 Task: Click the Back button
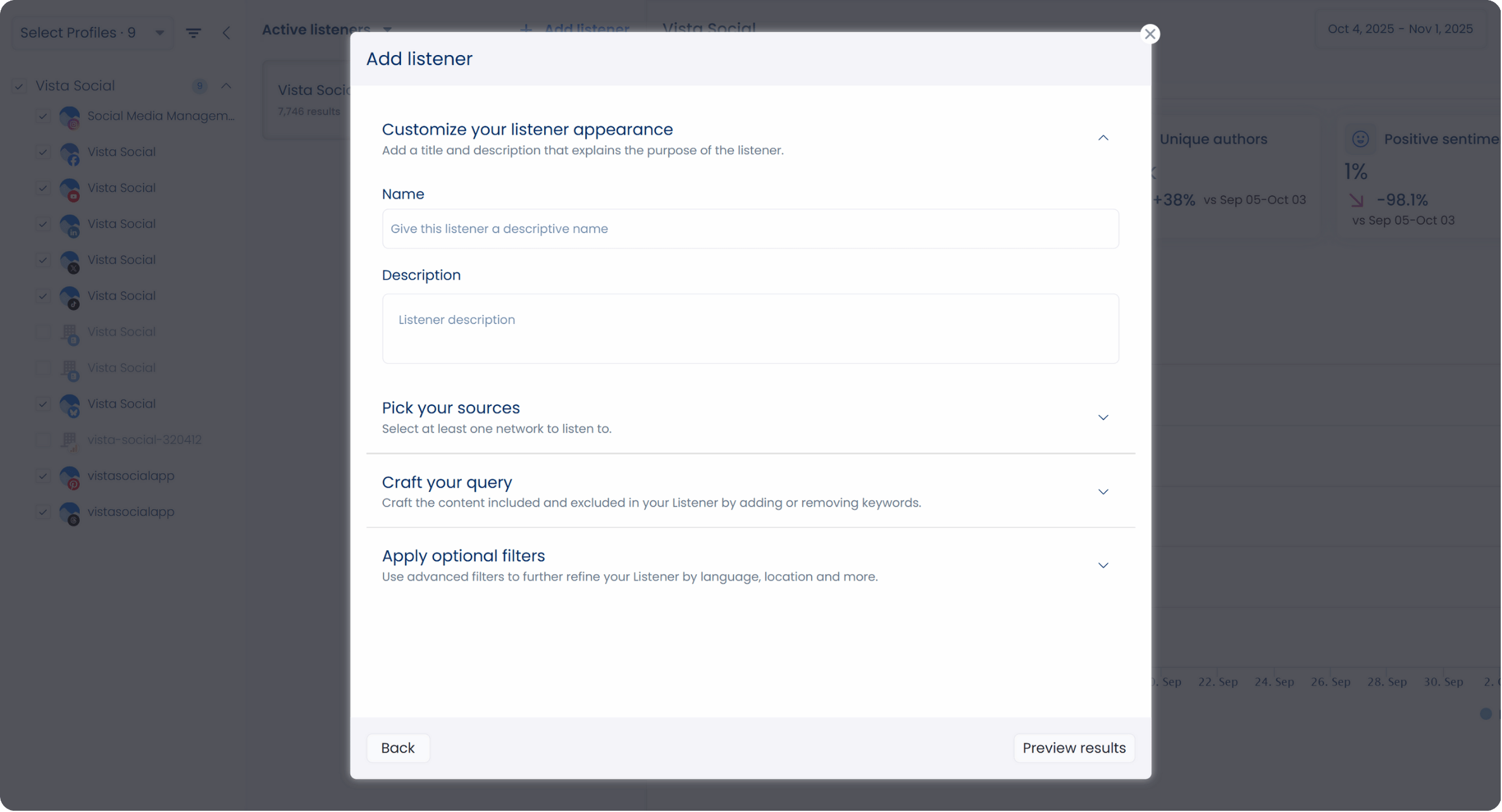pyautogui.click(x=398, y=748)
